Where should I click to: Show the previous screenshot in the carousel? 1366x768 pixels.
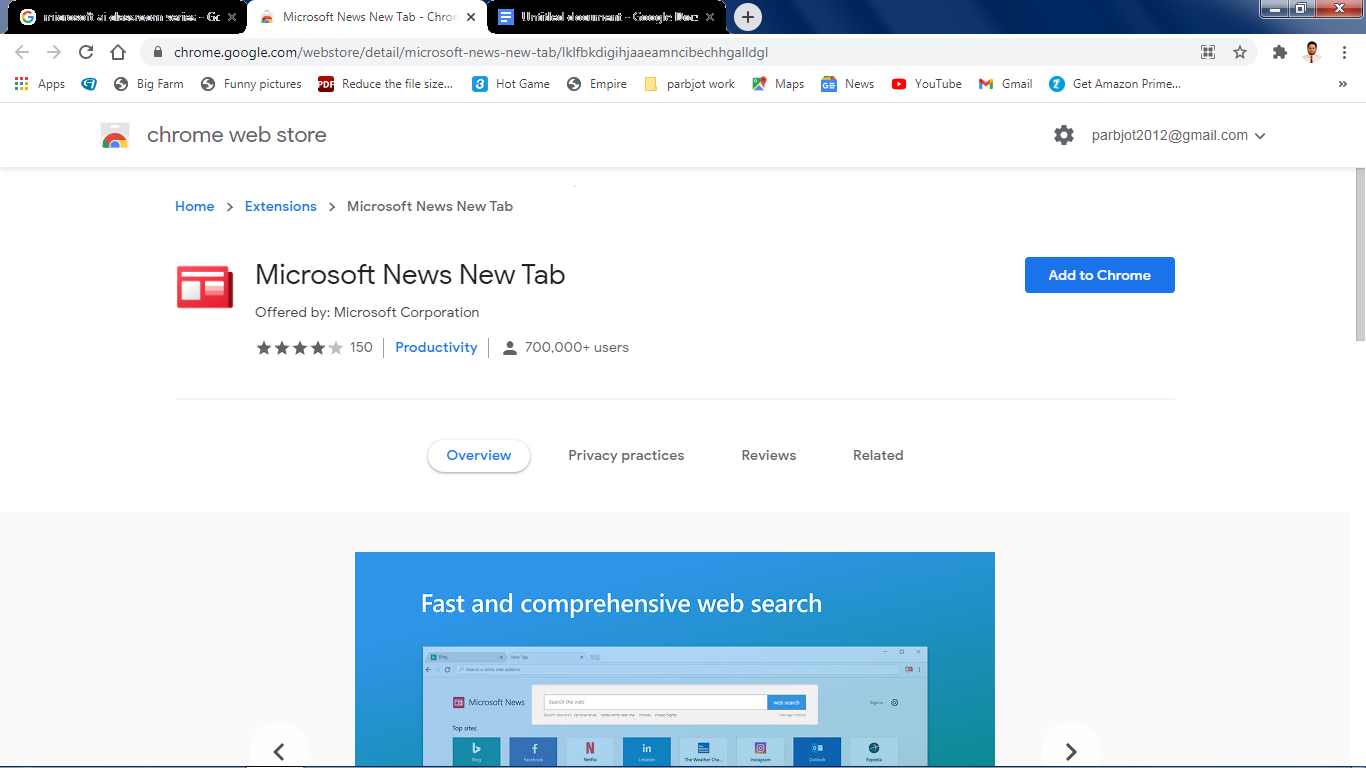click(x=279, y=751)
